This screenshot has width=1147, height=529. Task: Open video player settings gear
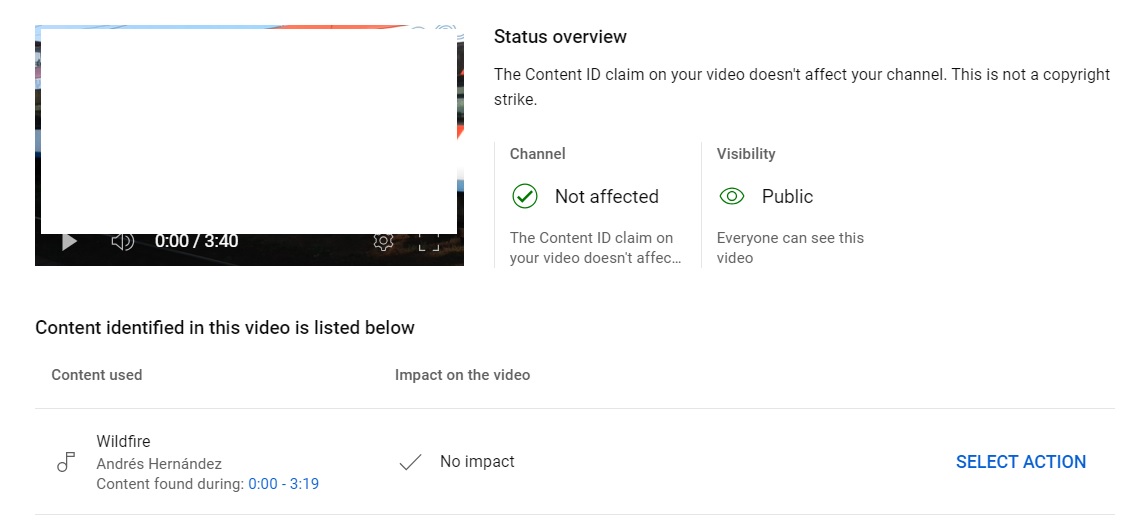pyautogui.click(x=383, y=242)
